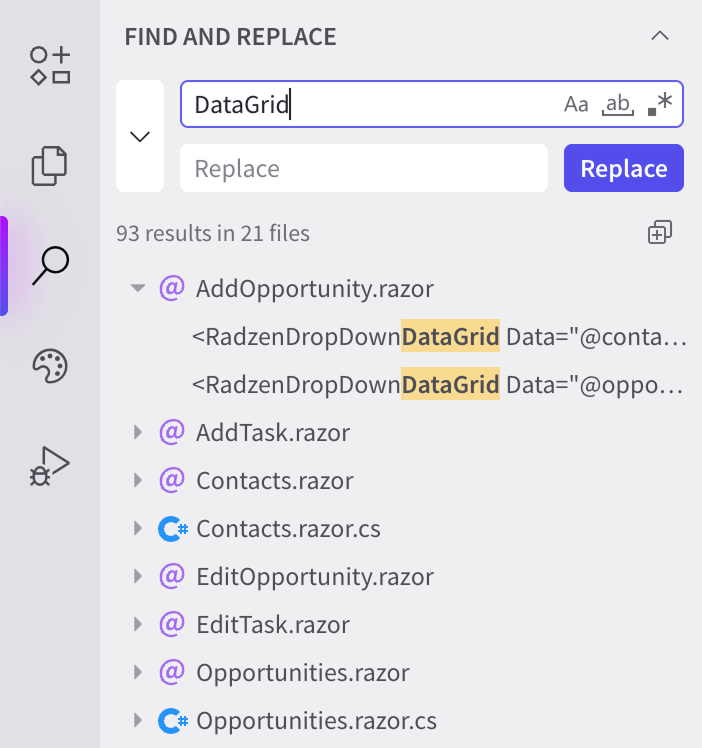Viewport: 702px width, 748px height.
Task: Collapse the Find and Replace panel
Action: pyautogui.click(x=659, y=36)
